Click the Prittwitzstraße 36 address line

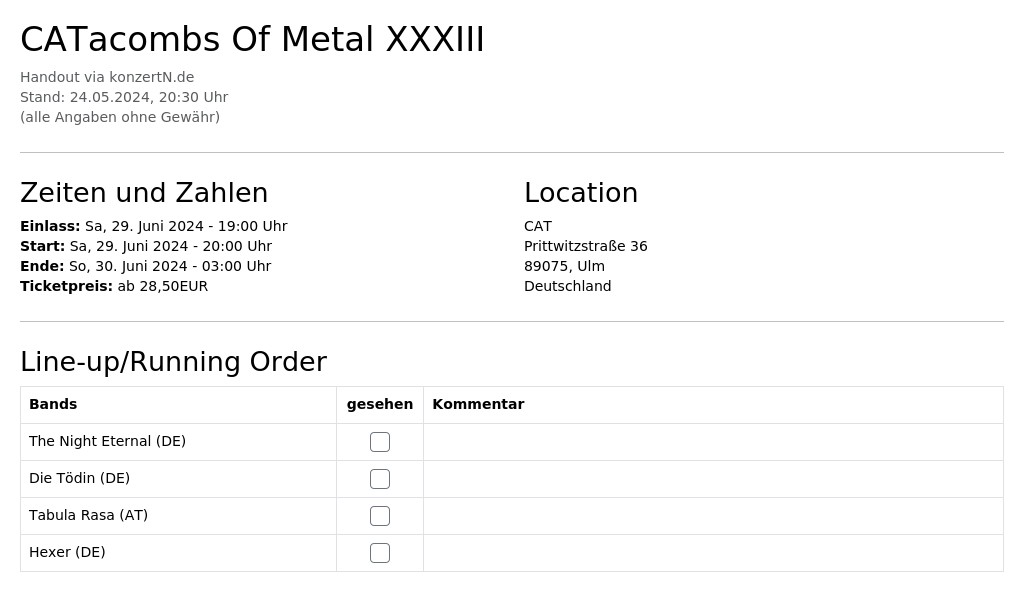pos(585,246)
